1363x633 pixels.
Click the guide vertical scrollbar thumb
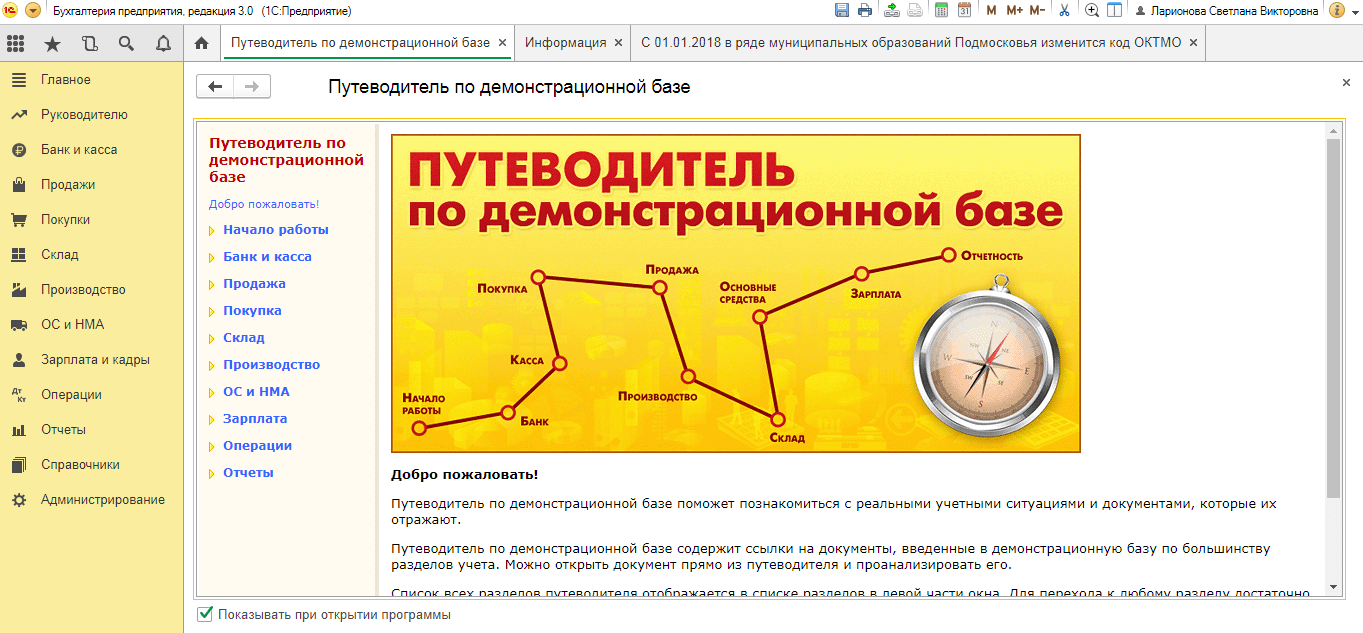click(1332, 318)
